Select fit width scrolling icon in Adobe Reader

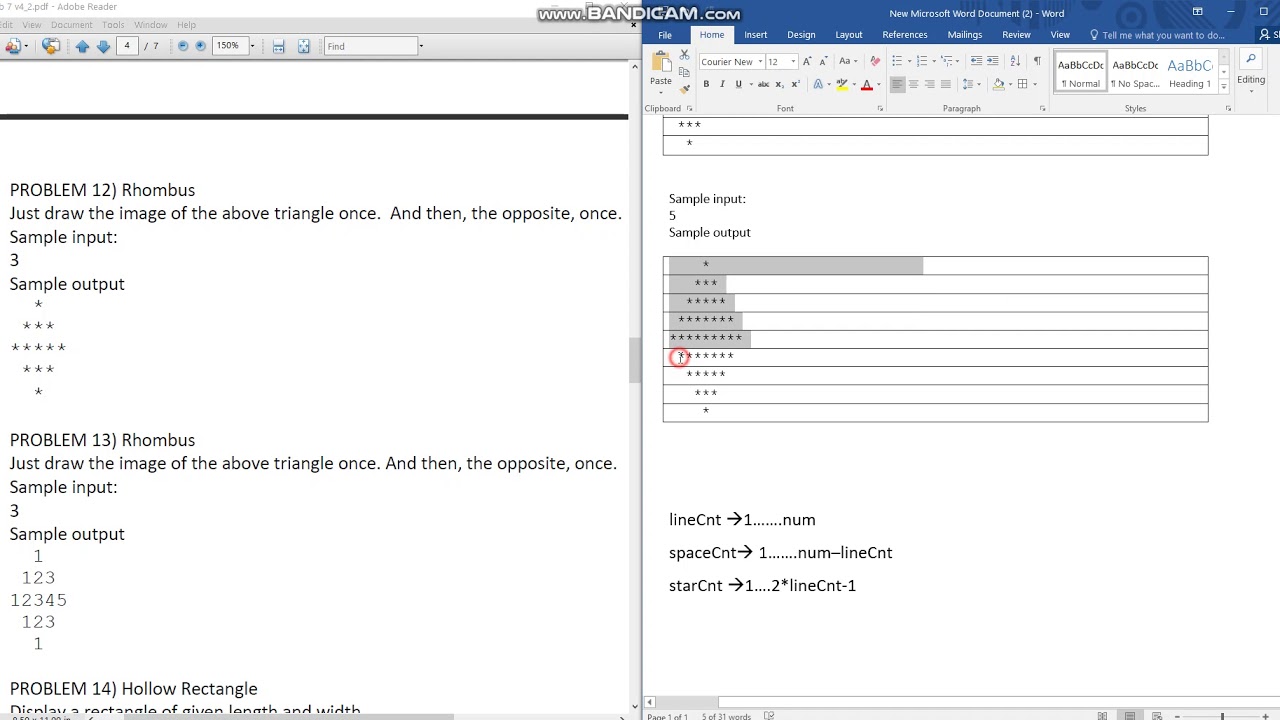click(x=278, y=46)
